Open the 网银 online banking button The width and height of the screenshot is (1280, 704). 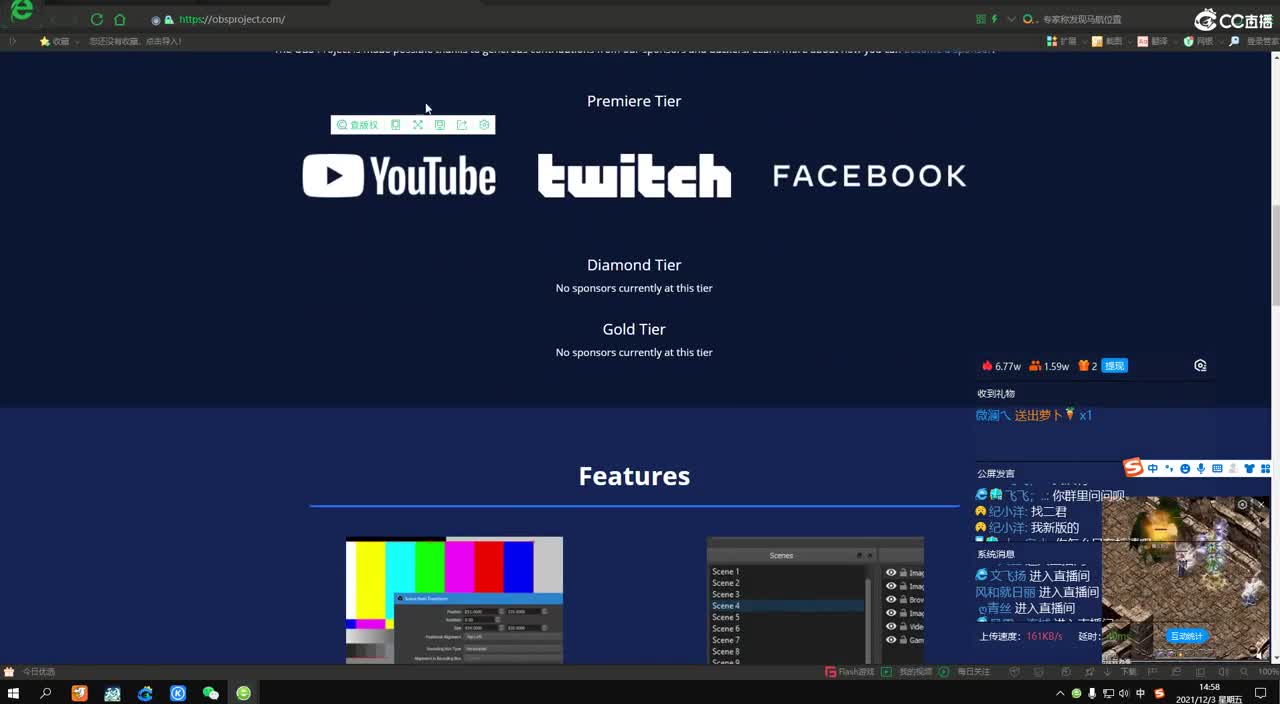click(x=1198, y=41)
